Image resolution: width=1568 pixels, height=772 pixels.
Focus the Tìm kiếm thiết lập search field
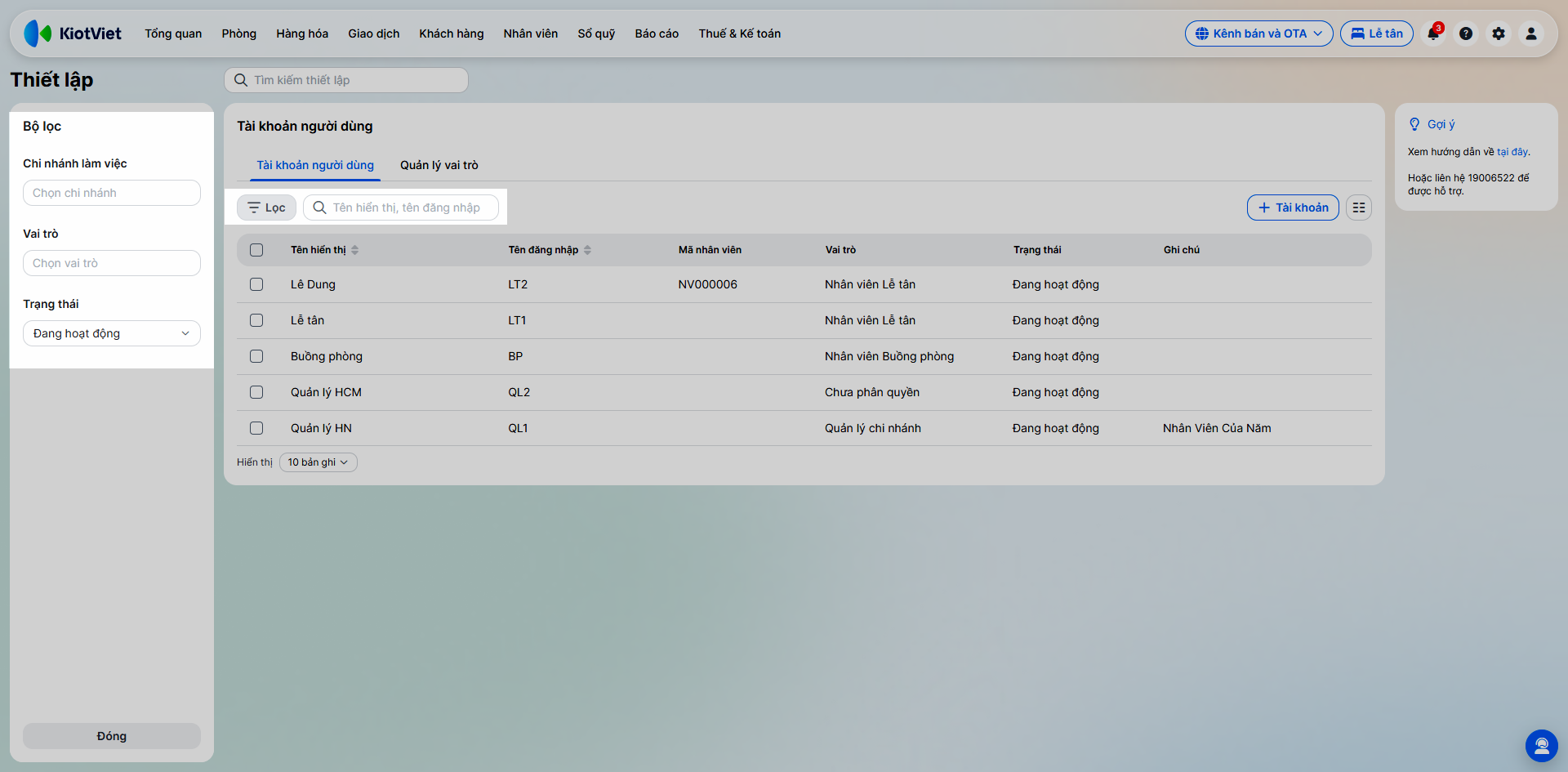(x=346, y=80)
